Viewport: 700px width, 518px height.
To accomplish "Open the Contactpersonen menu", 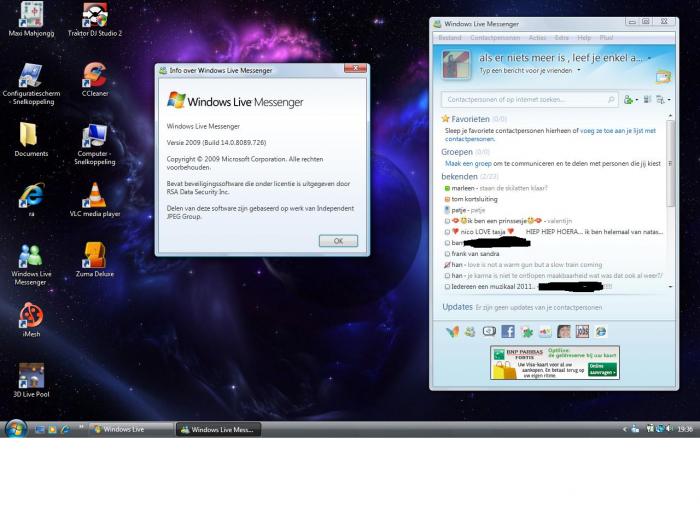I will point(495,38).
